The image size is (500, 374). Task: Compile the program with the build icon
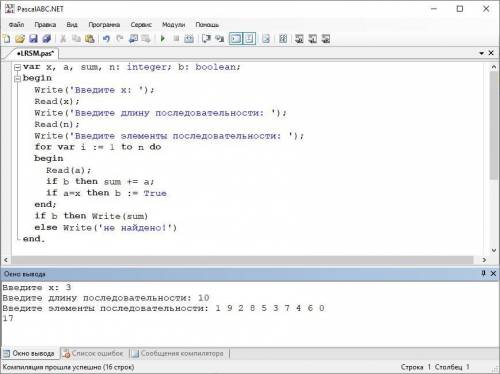coord(189,39)
